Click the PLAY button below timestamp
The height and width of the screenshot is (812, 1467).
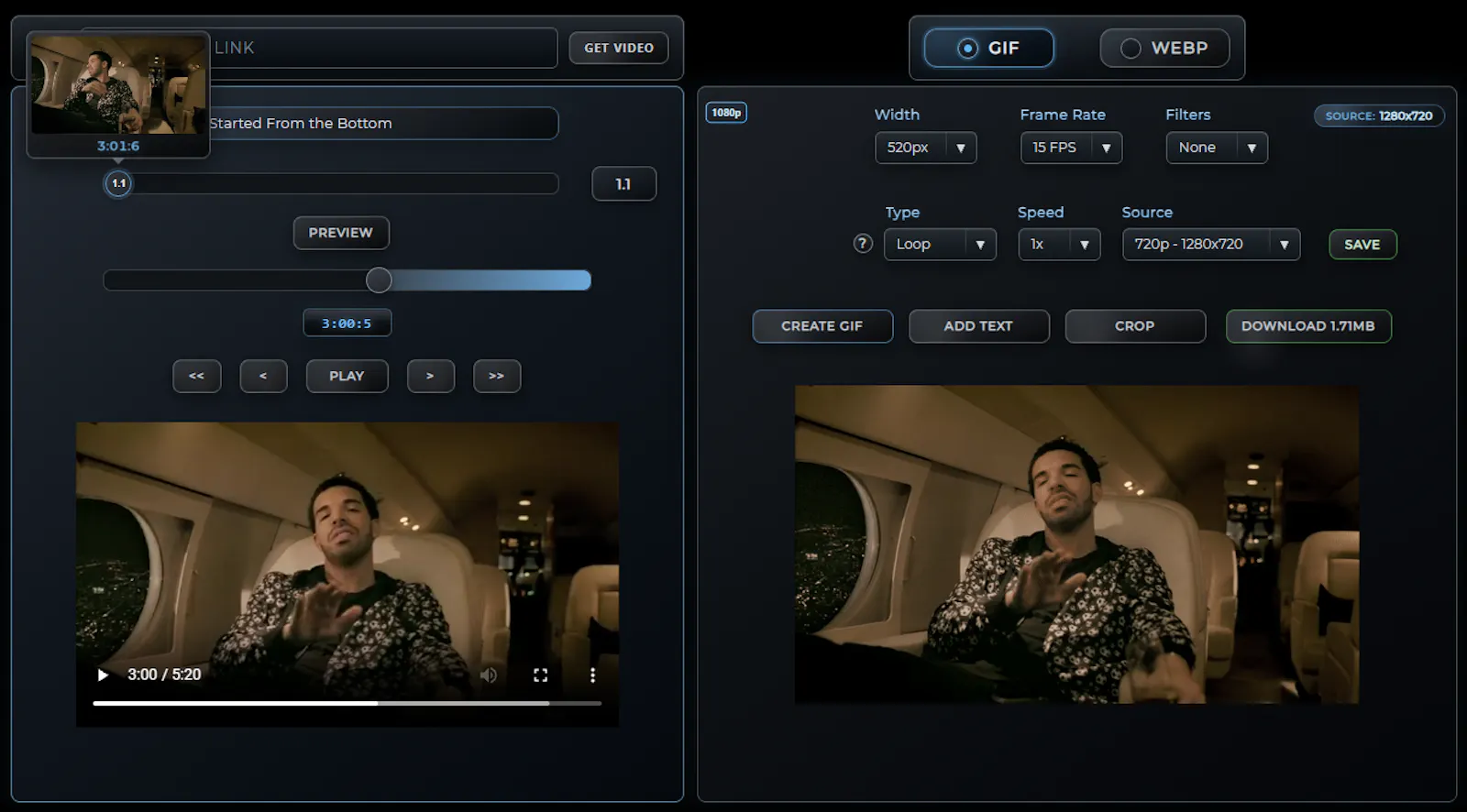point(347,377)
